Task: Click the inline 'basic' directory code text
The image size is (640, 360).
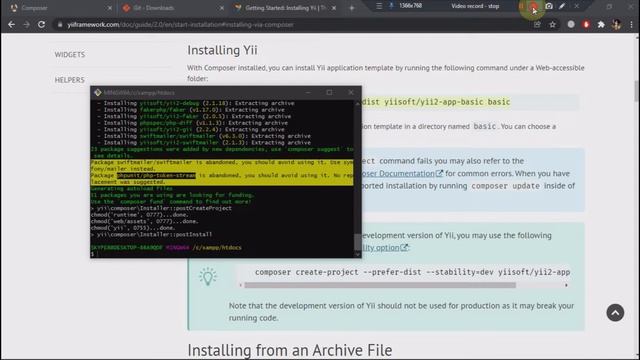Action: point(484,126)
